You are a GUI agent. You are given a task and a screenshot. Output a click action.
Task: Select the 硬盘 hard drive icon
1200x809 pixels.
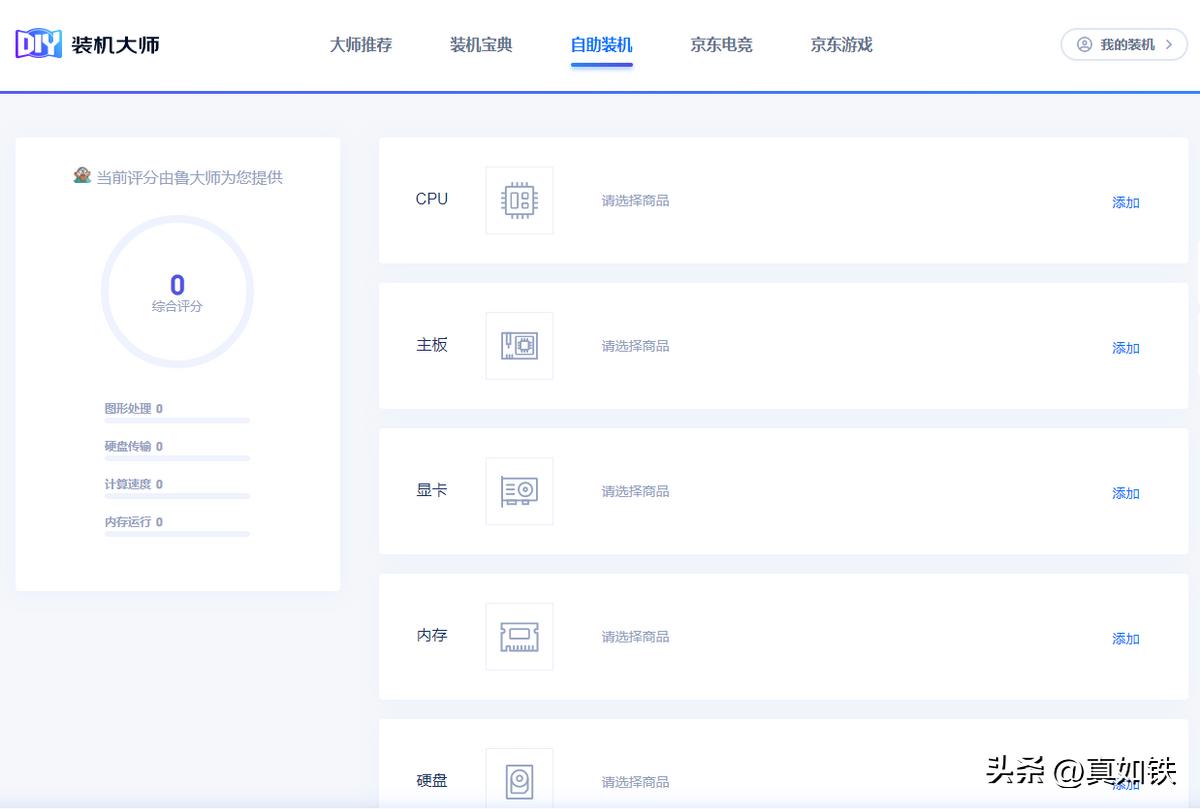[519, 778]
